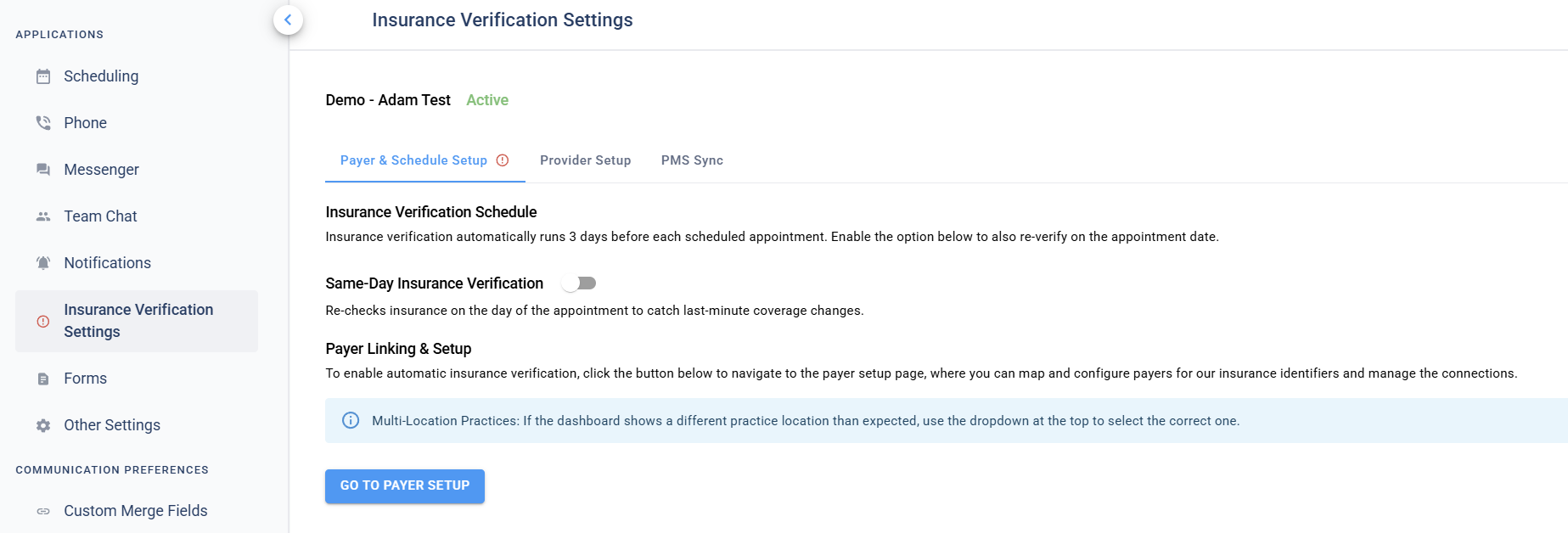Click the alert icon beside Insurance Verification Settings
Screen dimensions: 1568x533
coord(43,321)
